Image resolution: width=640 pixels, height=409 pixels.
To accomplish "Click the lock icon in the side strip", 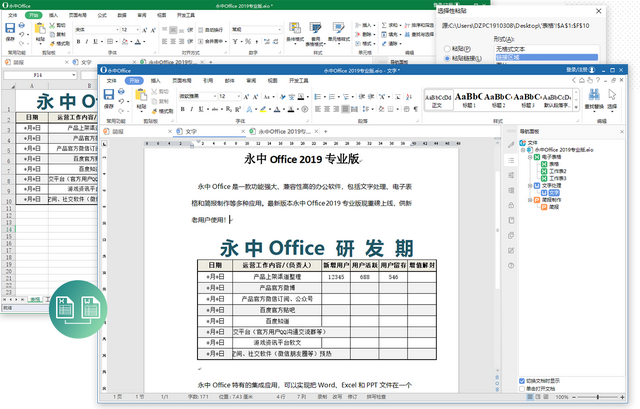I will click(x=511, y=205).
